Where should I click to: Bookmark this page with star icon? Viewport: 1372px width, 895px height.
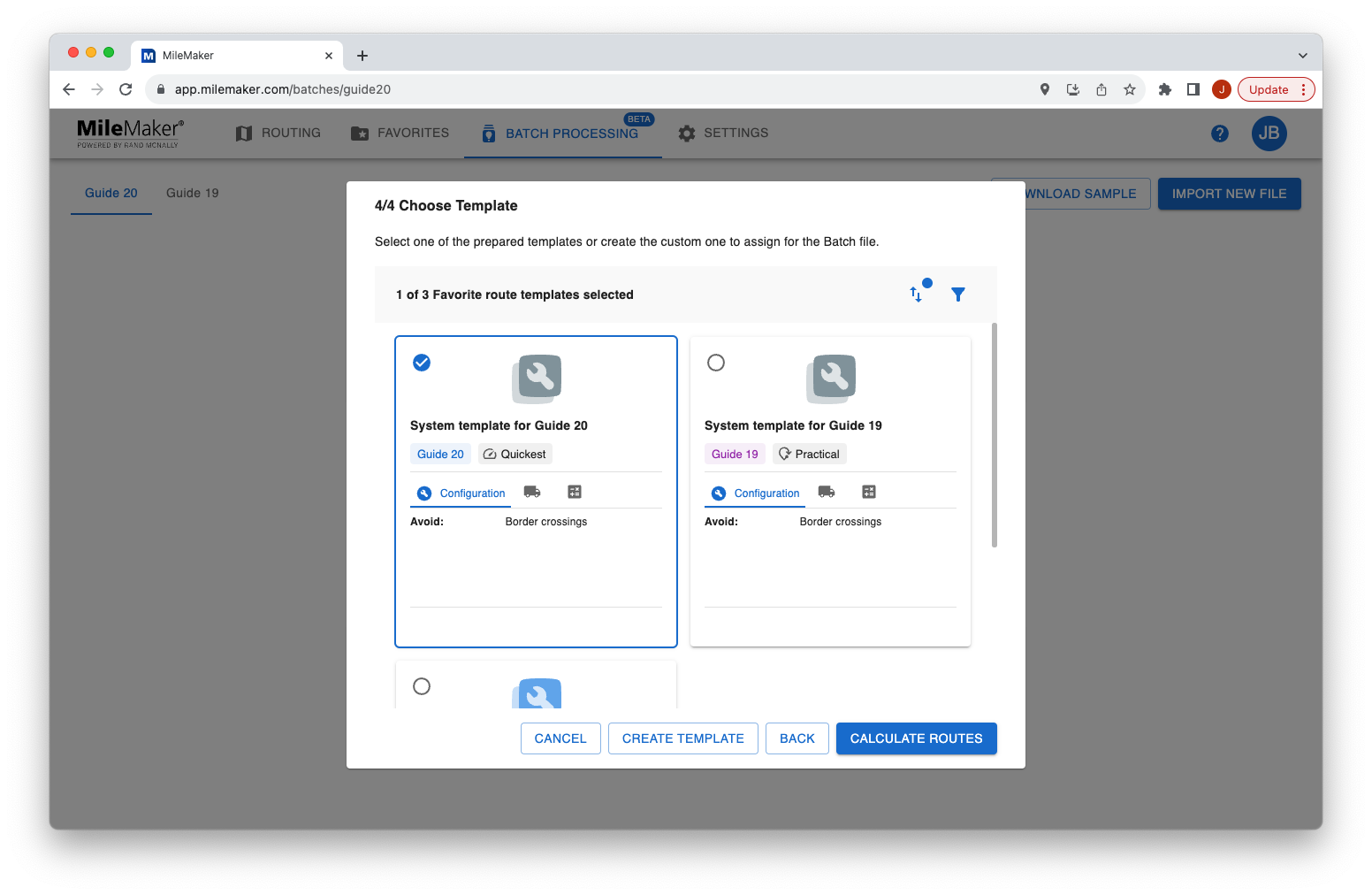point(1130,89)
